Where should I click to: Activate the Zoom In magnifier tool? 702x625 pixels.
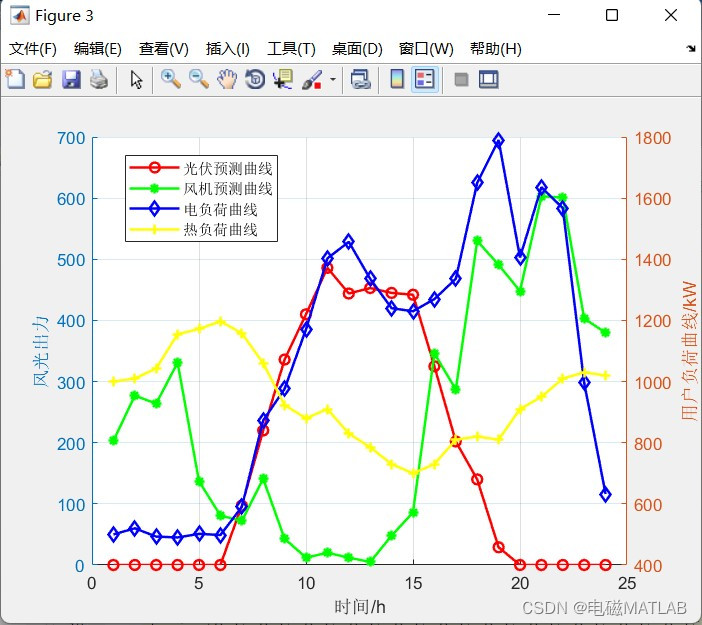click(x=171, y=80)
